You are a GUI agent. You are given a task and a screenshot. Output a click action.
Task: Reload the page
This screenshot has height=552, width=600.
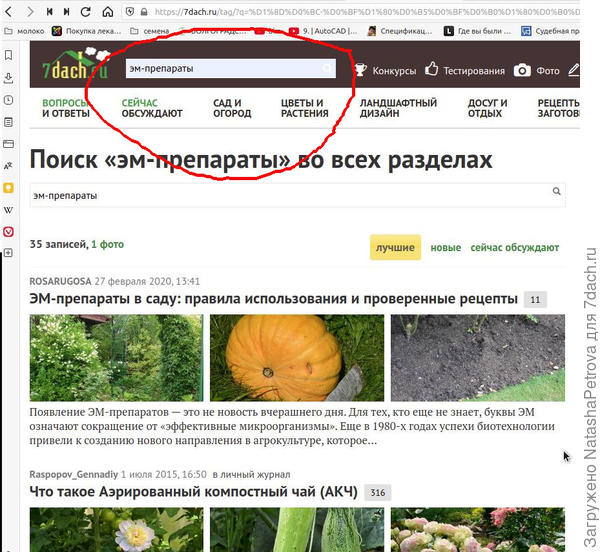click(86, 12)
